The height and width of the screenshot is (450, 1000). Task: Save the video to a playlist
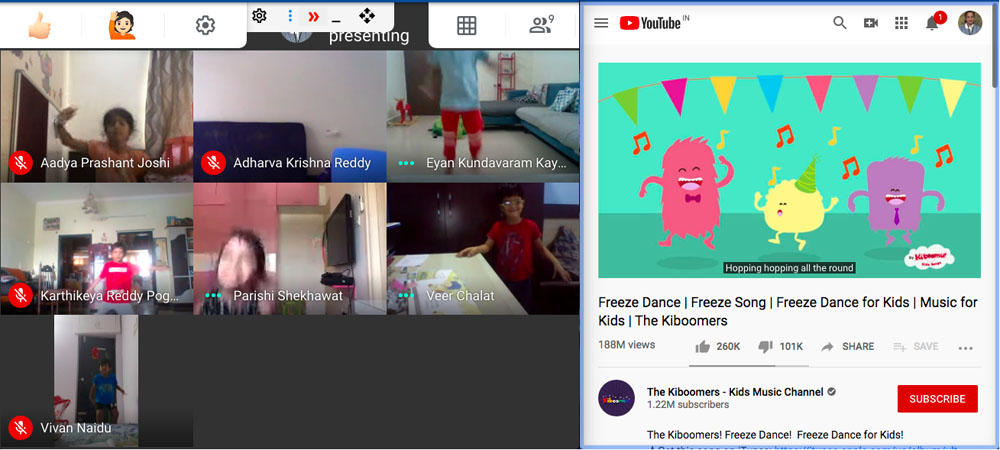pos(915,347)
